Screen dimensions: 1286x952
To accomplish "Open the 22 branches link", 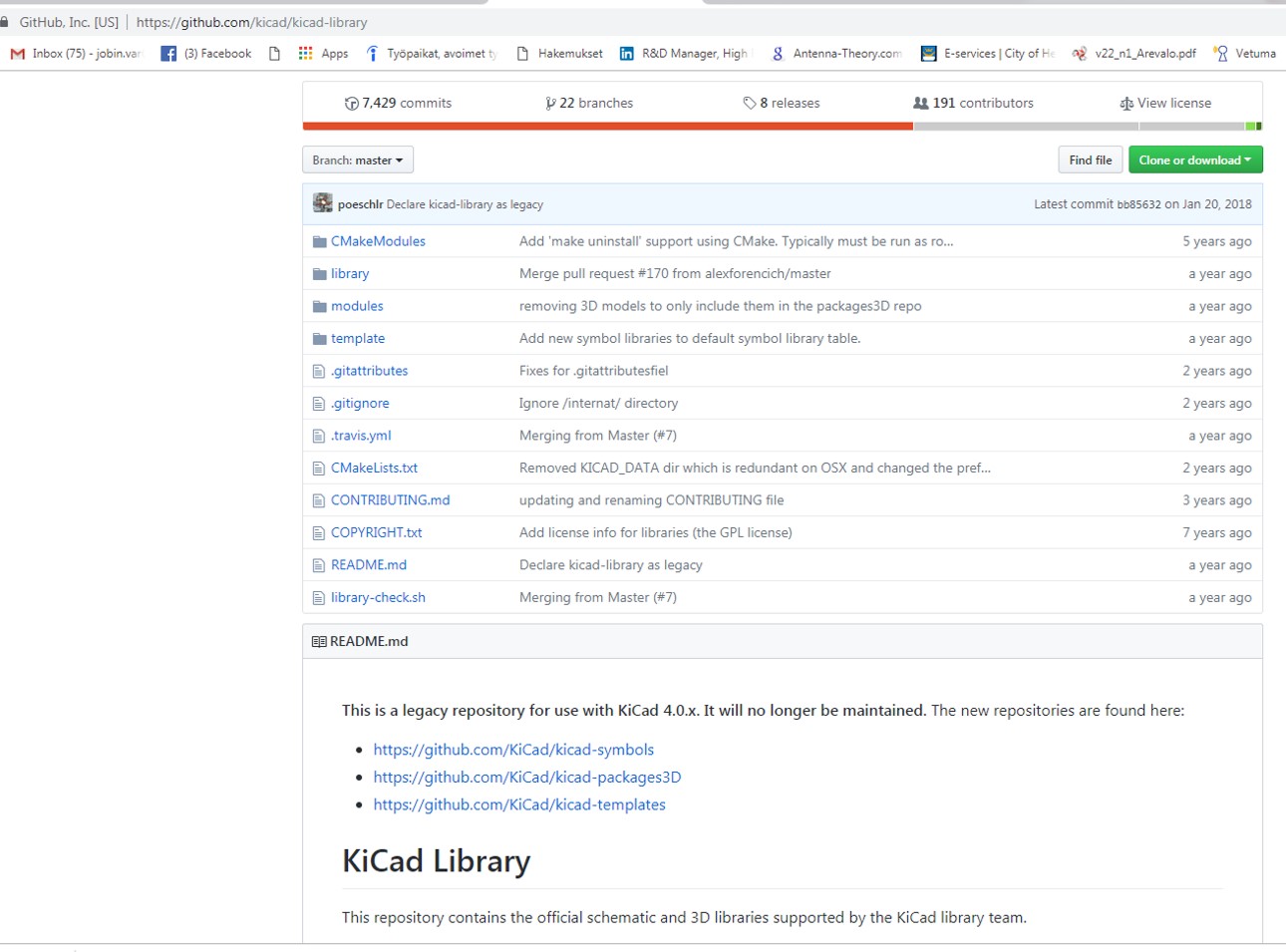I will pyautogui.click(x=589, y=104).
